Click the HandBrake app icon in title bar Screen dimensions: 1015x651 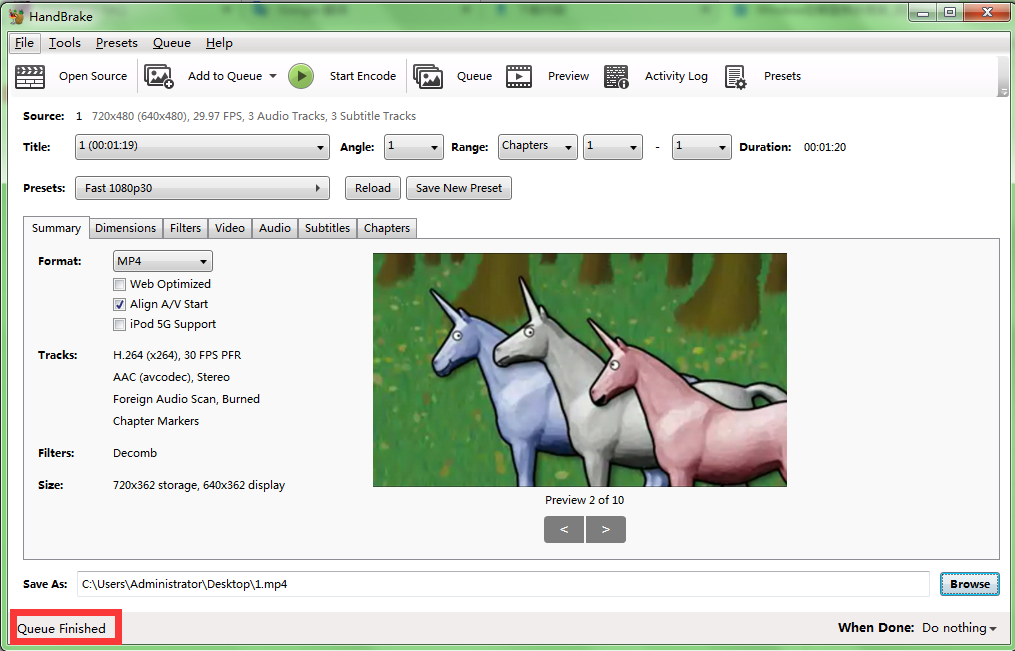pyautogui.click(x=16, y=16)
